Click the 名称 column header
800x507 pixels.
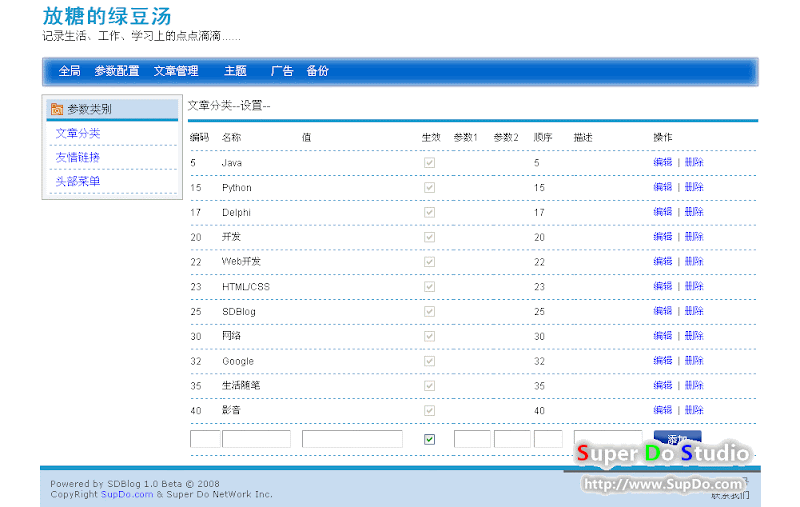click(232, 138)
